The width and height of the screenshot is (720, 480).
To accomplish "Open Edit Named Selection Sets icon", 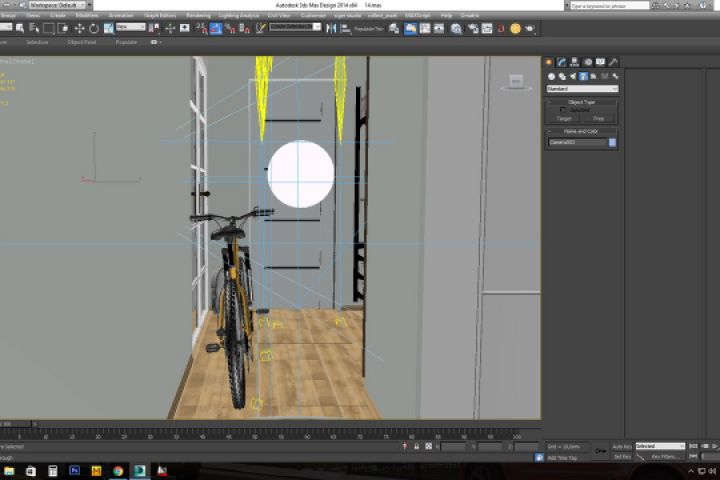I will pos(260,28).
